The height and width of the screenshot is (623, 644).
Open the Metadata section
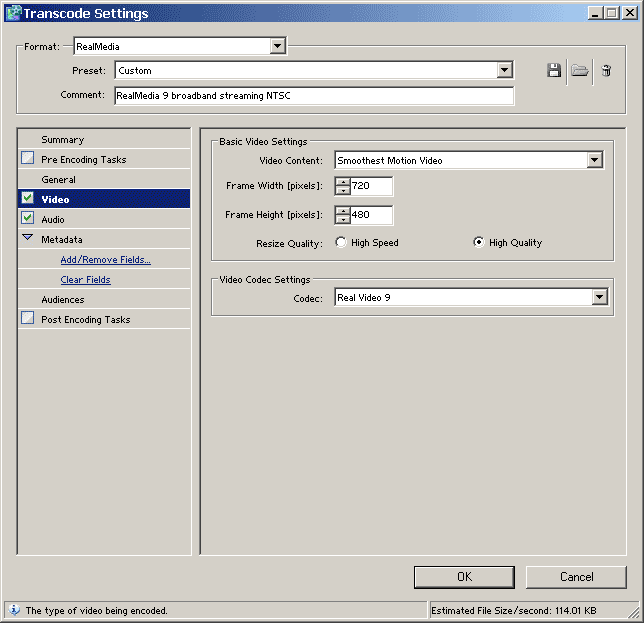[x=104, y=239]
